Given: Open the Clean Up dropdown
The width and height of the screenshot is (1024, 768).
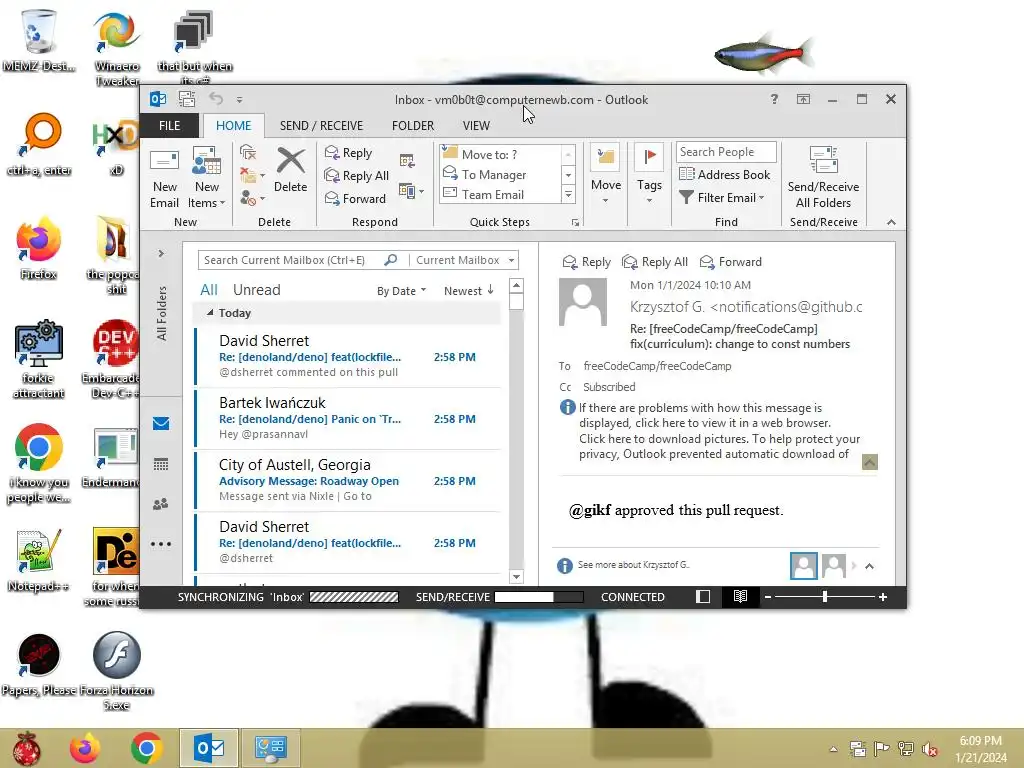Looking at the screenshot, I should coord(252,175).
